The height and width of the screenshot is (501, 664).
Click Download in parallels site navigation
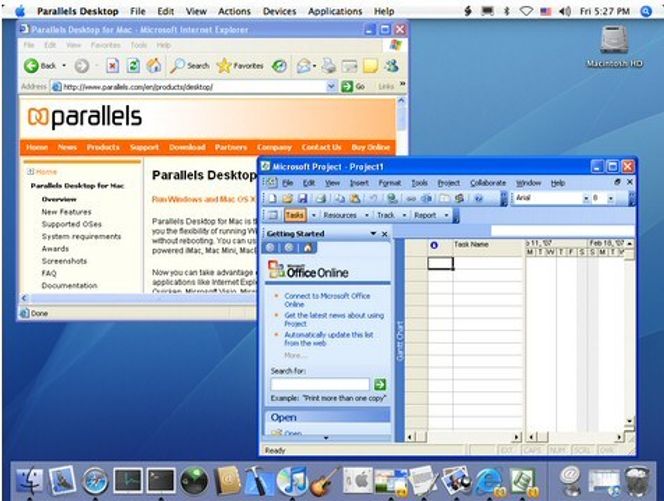[187, 147]
